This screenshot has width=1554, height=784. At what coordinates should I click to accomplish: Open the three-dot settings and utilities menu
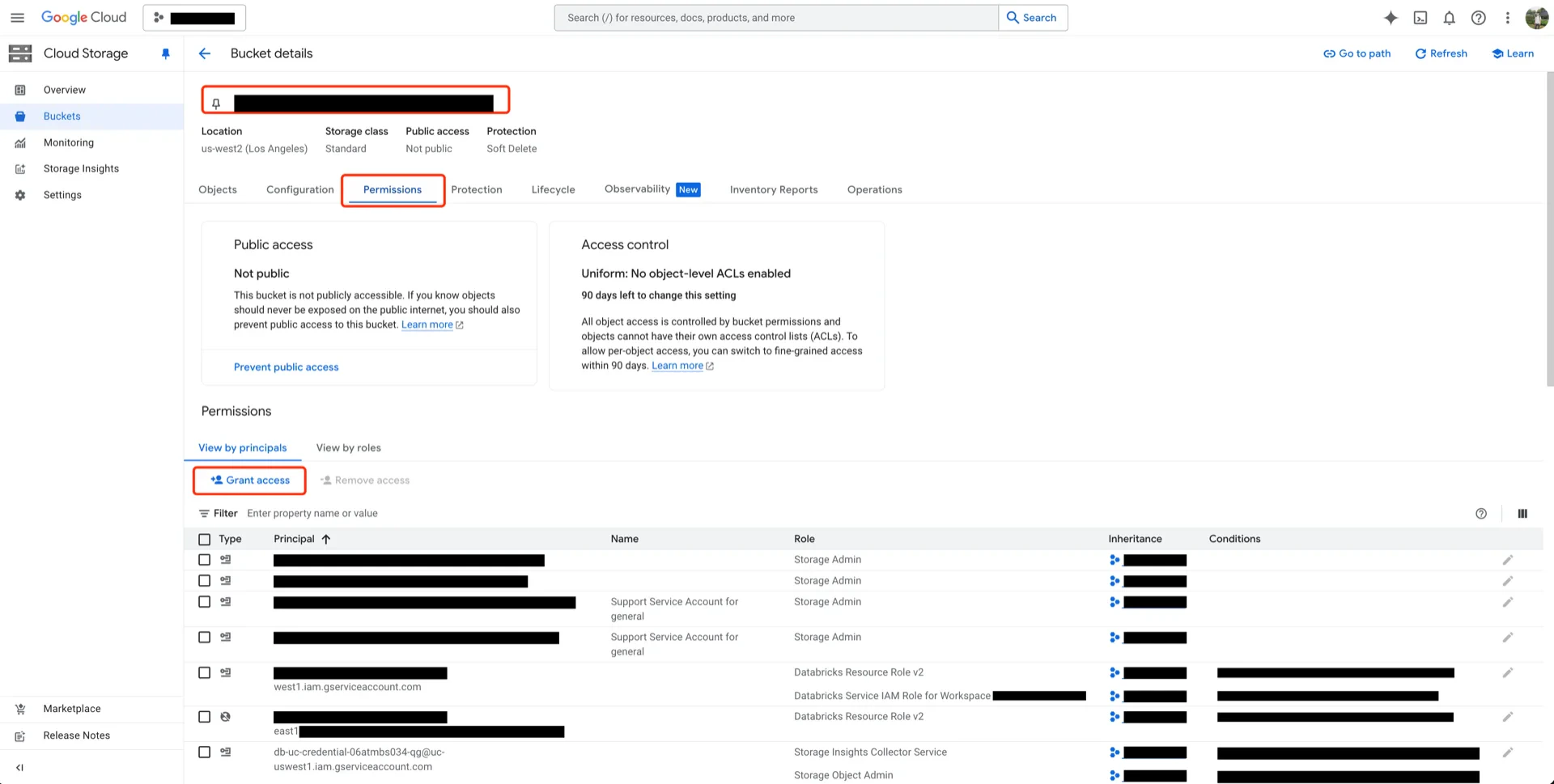pos(1507,18)
